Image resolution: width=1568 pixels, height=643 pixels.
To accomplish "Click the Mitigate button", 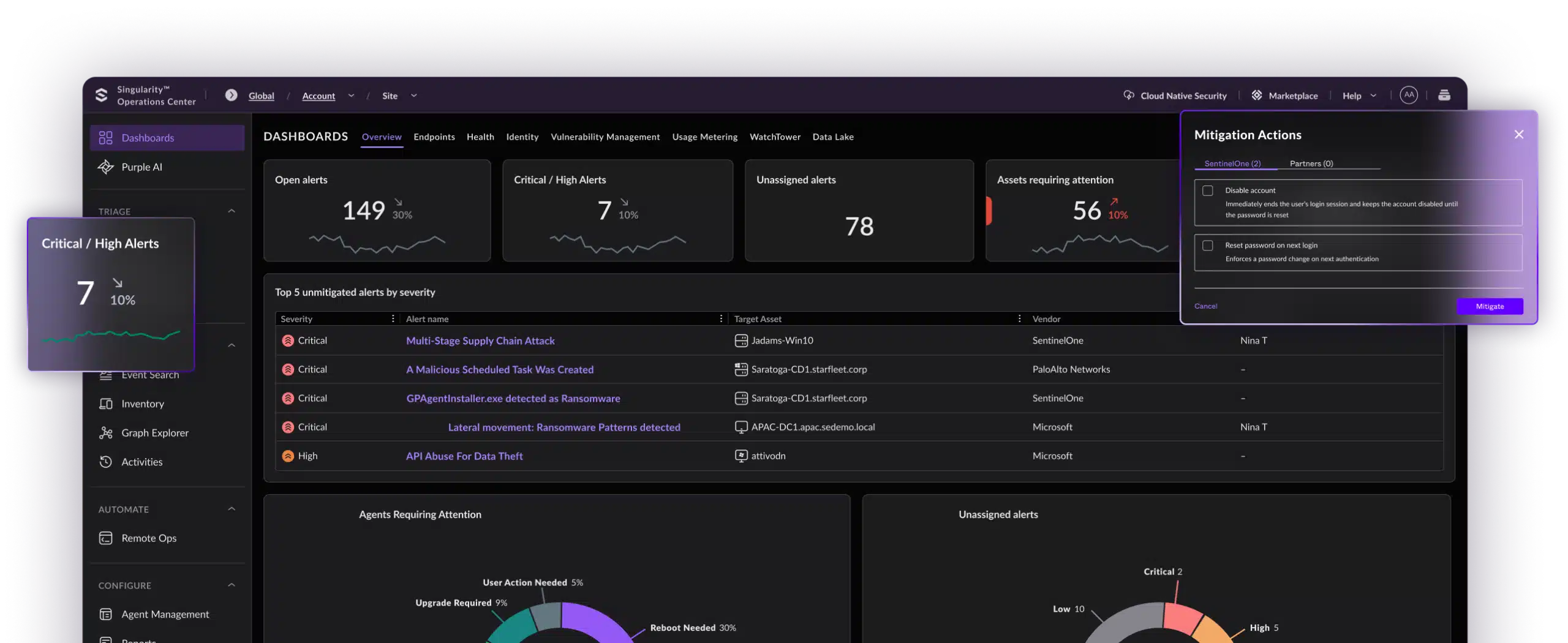I will pos(1490,306).
